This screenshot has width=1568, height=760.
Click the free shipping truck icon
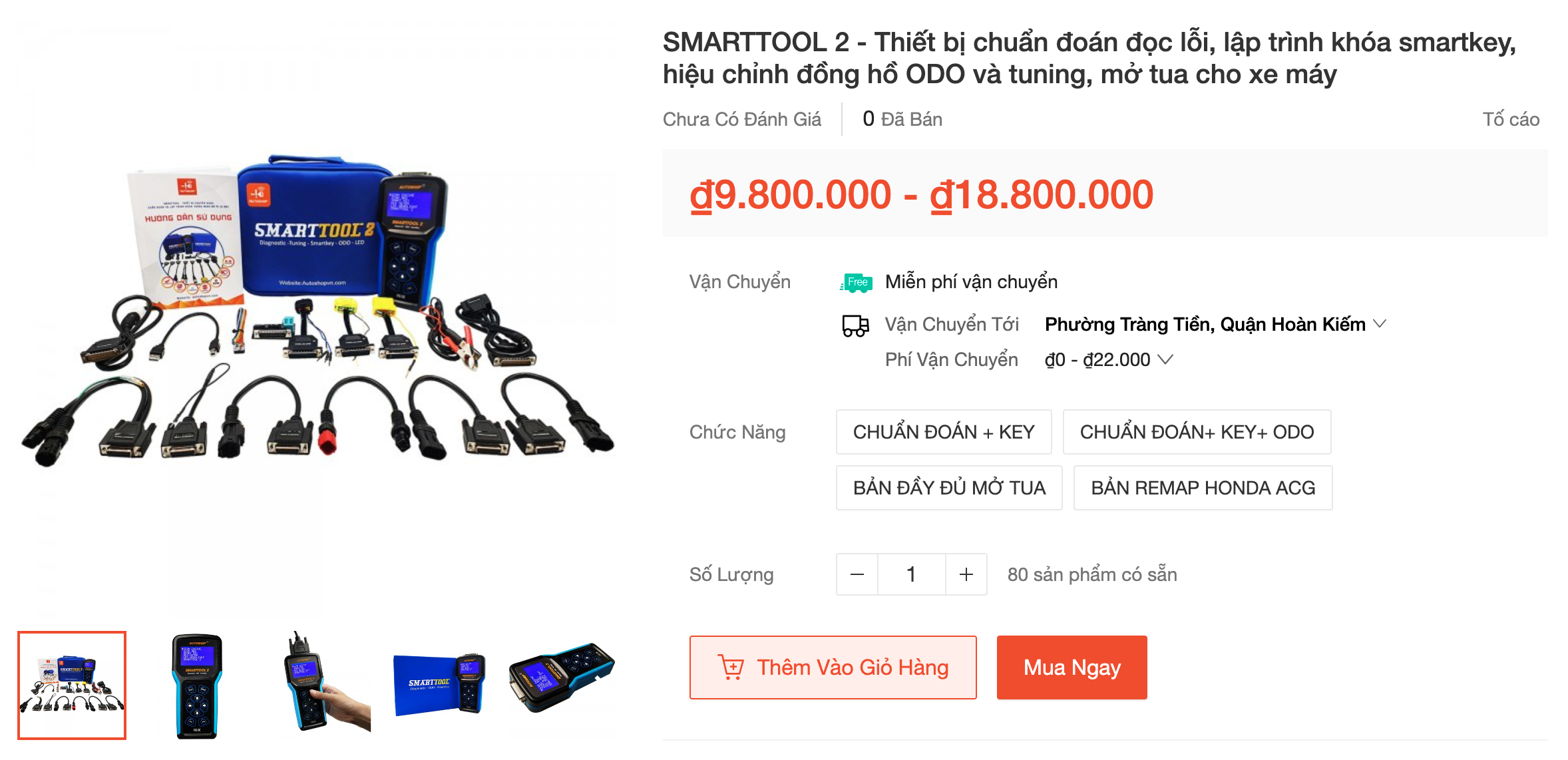point(856,283)
